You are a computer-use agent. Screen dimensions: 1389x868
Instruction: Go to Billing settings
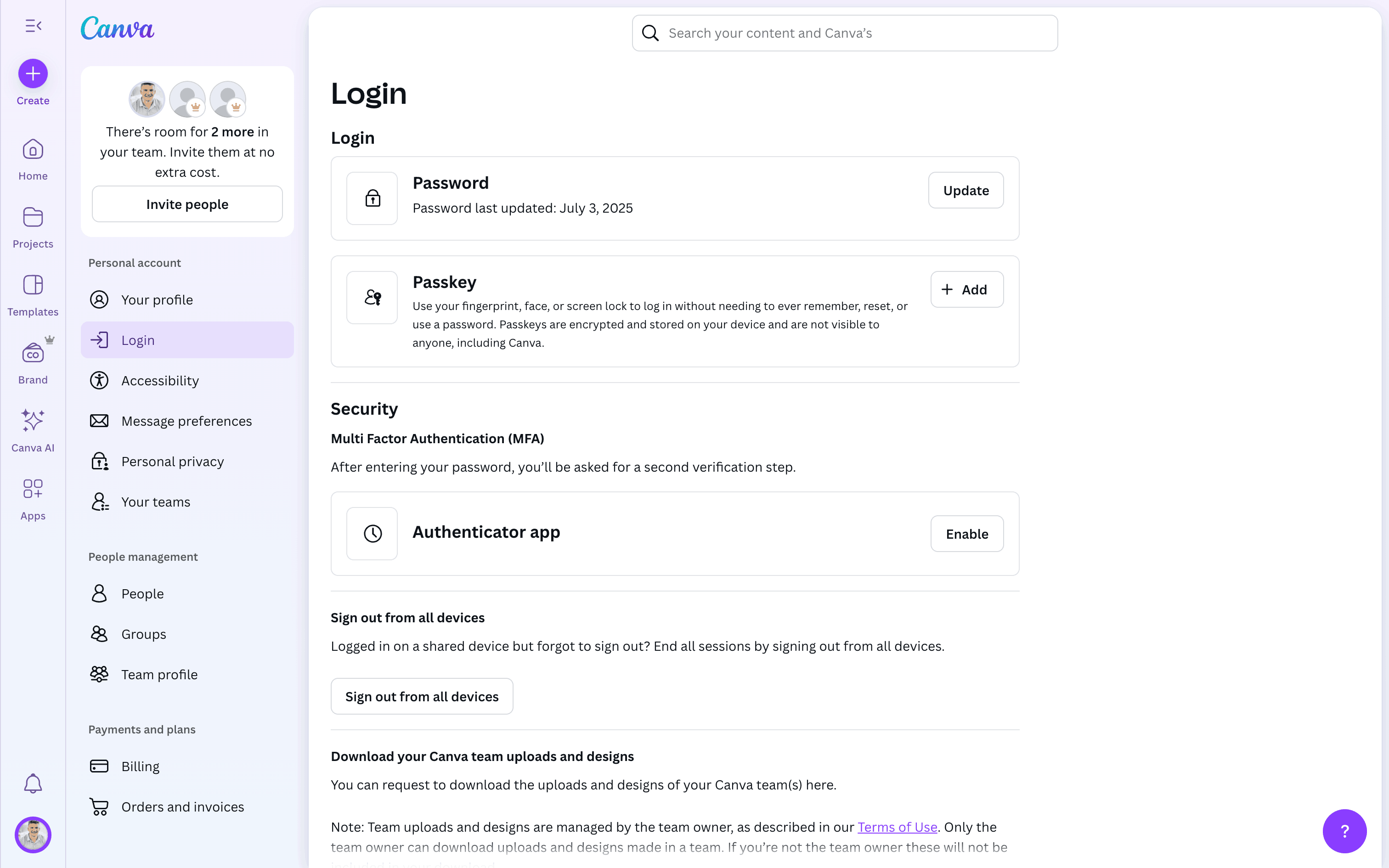tap(140, 767)
